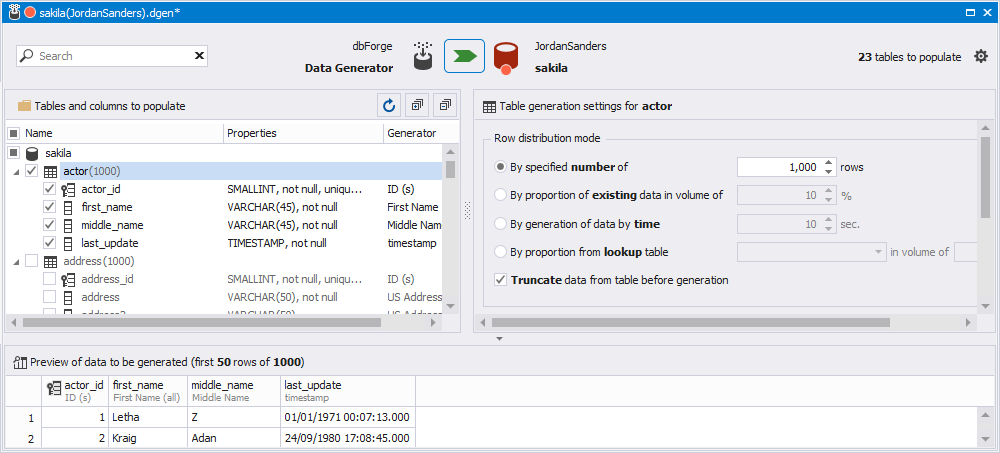Uncheck the middle_name column checkbox

[x=48, y=225]
